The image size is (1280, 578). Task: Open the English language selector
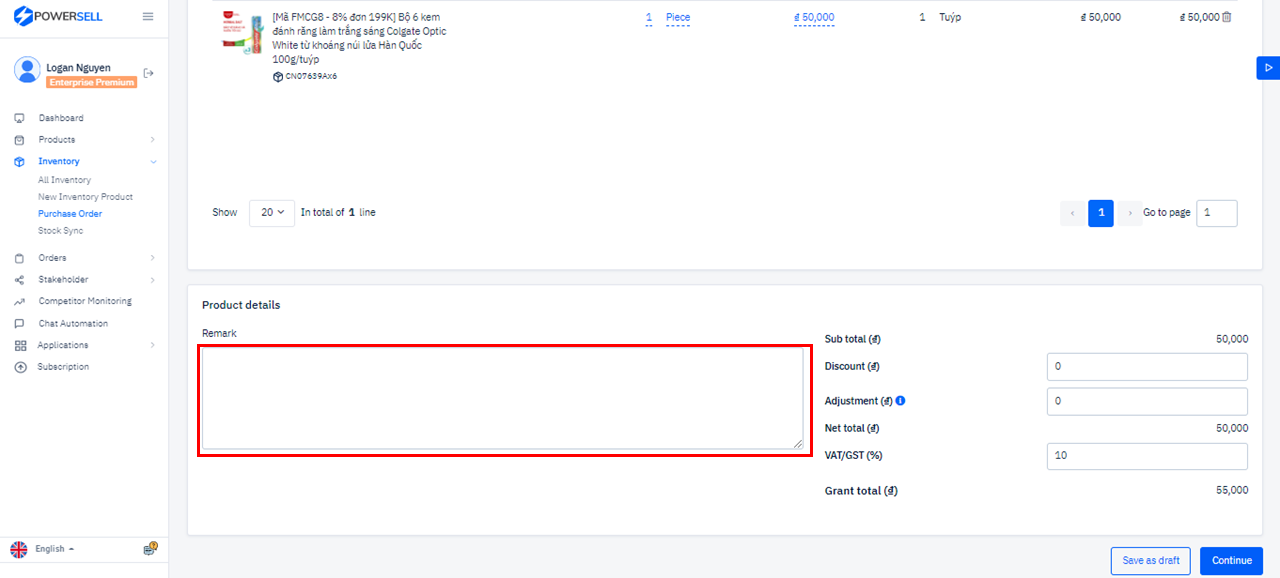54,549
